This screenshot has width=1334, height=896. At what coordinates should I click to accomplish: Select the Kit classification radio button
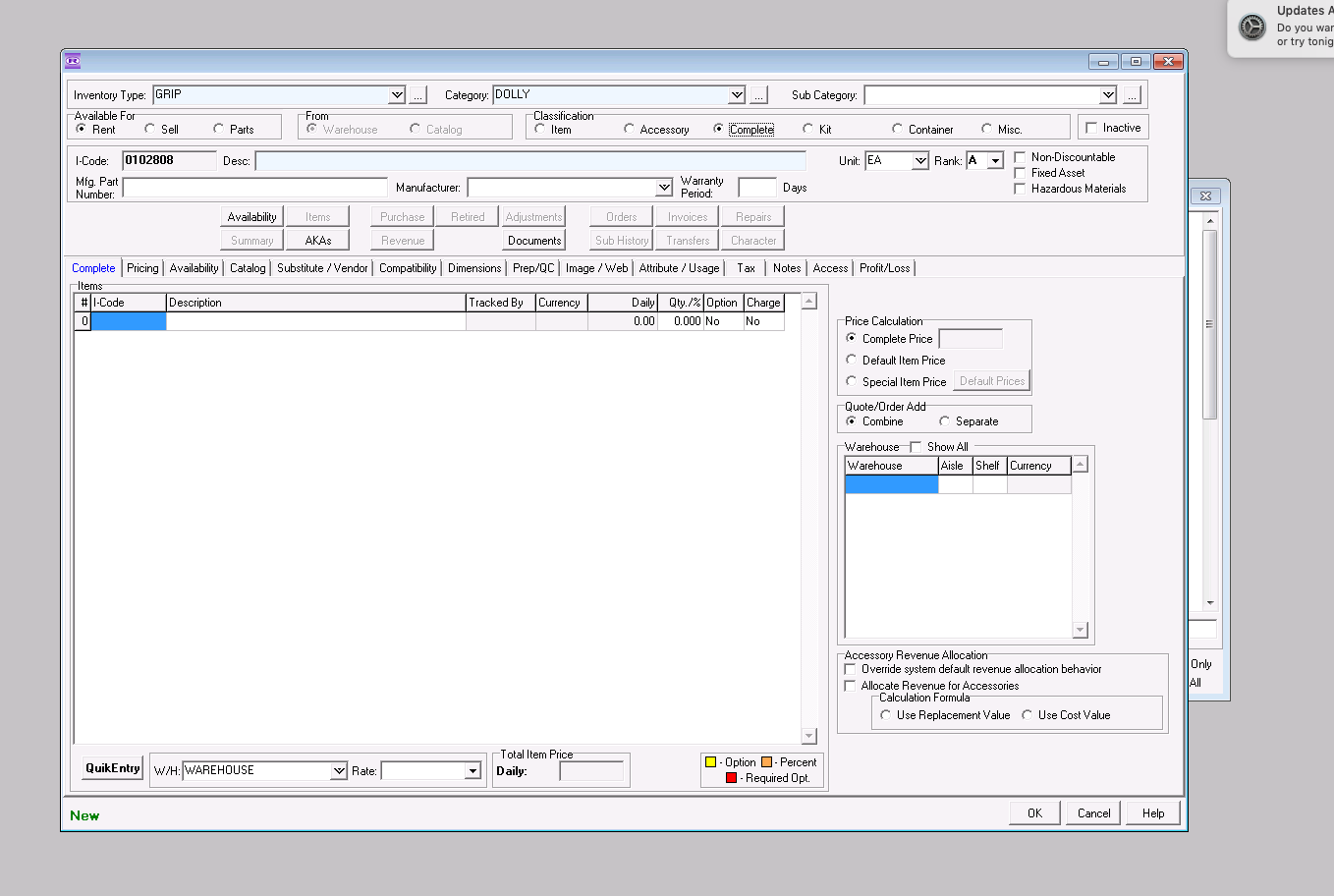click(x=808, y=129)
